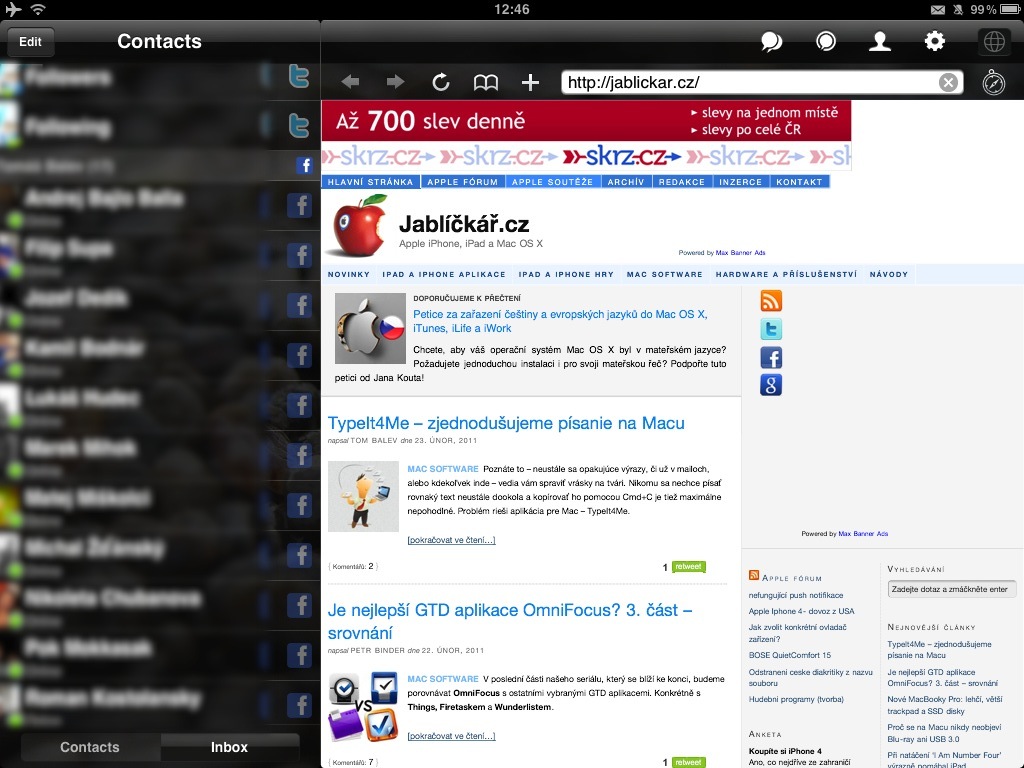This screenshot has height=768, width=1024.
Task: Click the green retweet button for TypeIt4Me
Action: (688, 567)
